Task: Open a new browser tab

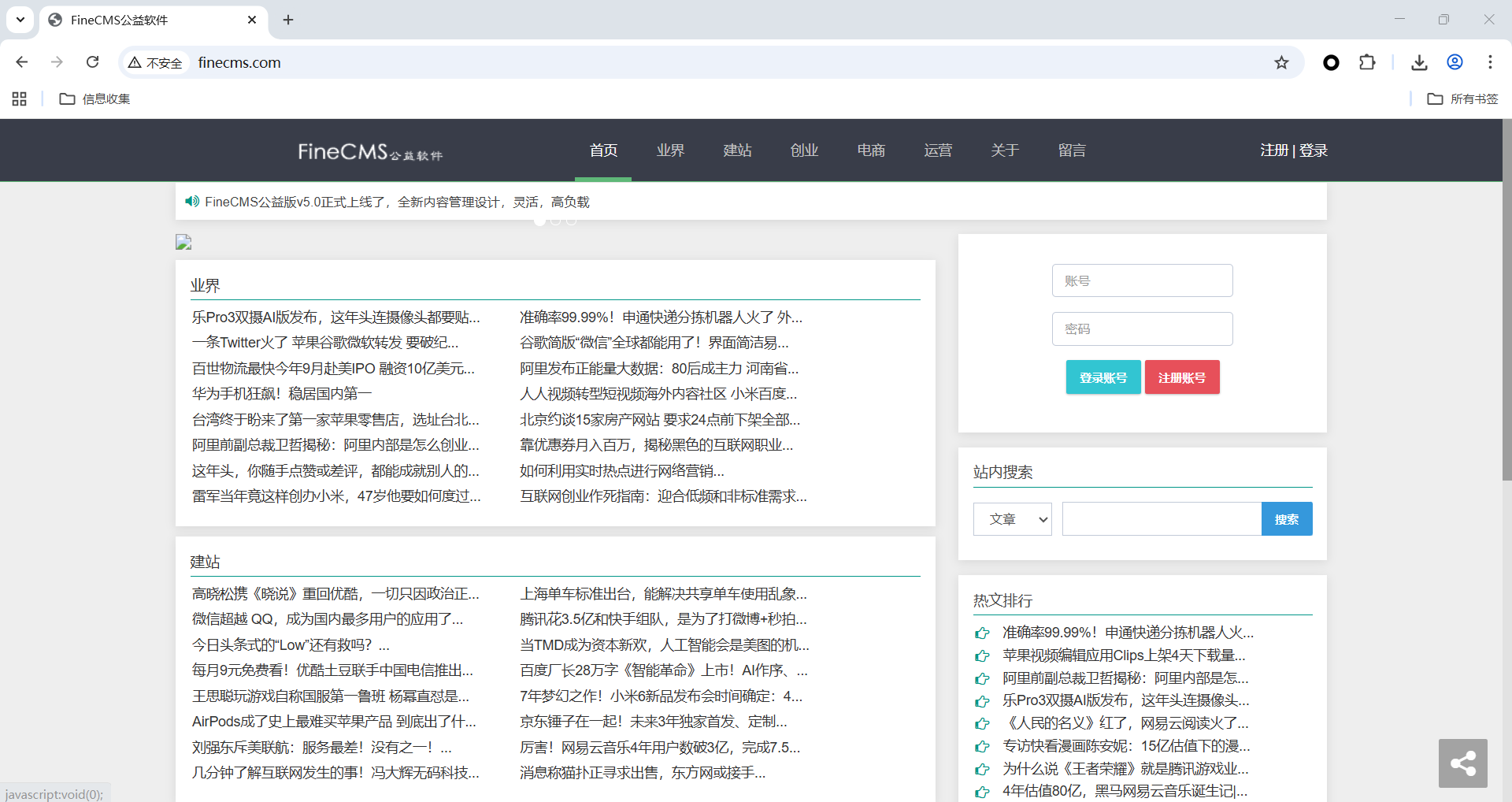Action: point(288,20)
